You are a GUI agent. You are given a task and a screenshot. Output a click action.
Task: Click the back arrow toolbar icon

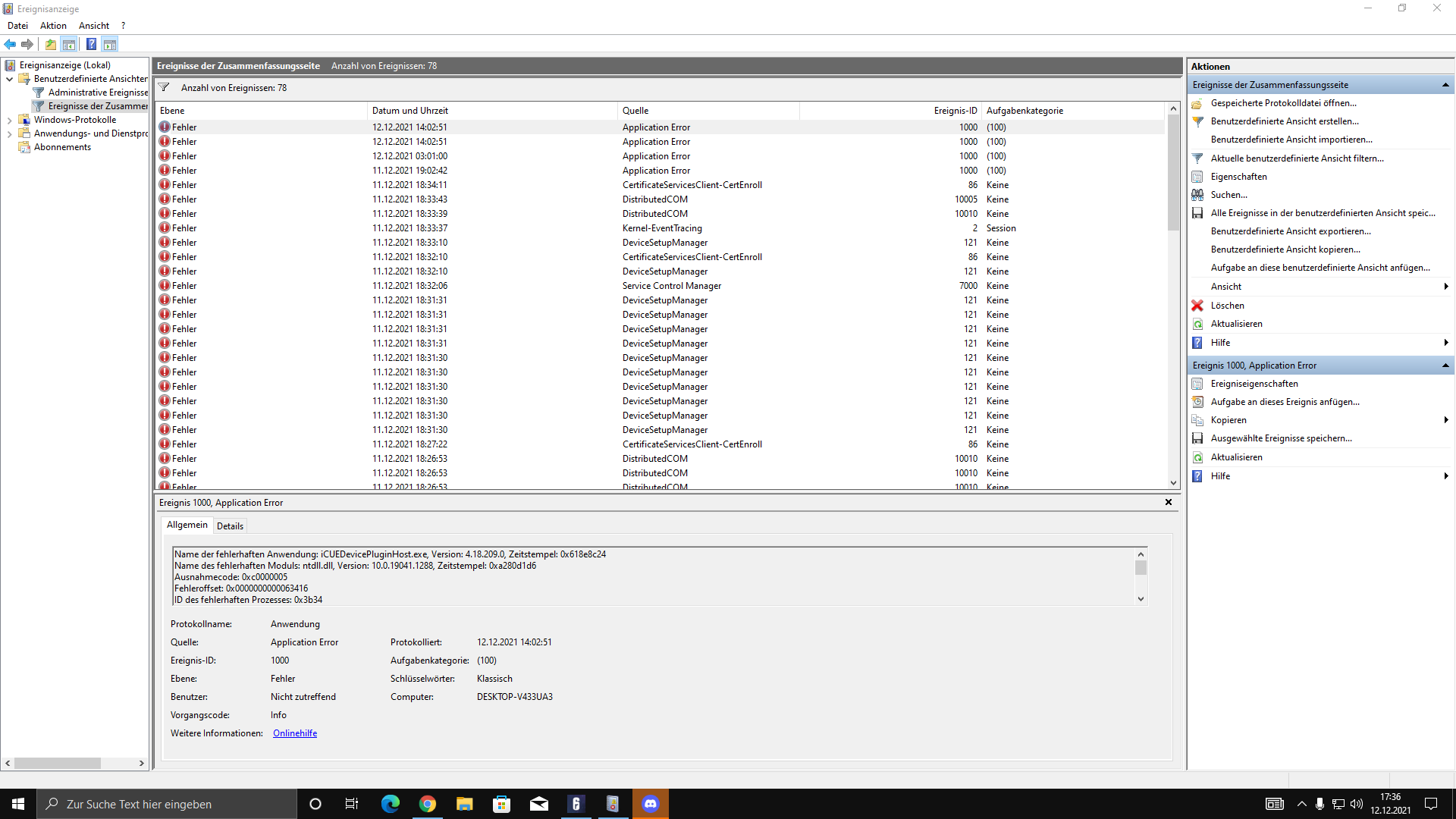click(x=10, y=44)
